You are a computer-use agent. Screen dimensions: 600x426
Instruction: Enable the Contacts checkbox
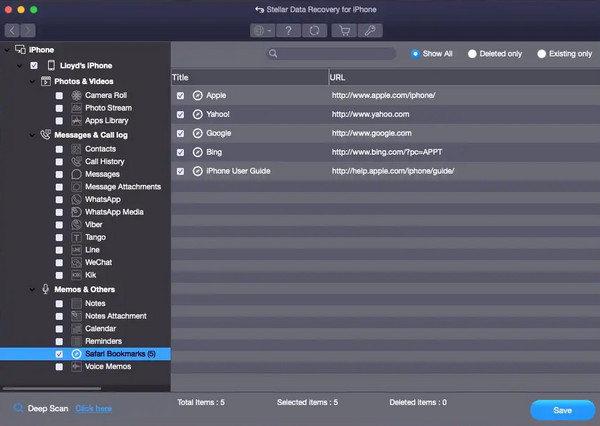59,149
